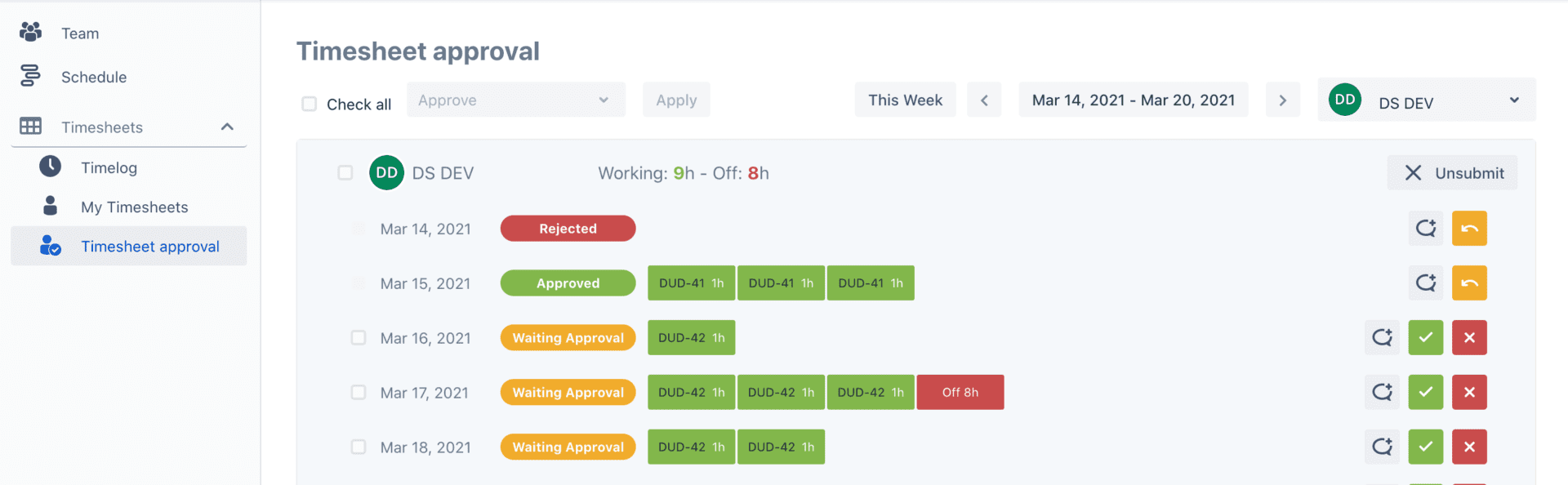Open the Timelog clock icon
The height and width of the screenshot is (485, 1568).
[x=49, y=167]
